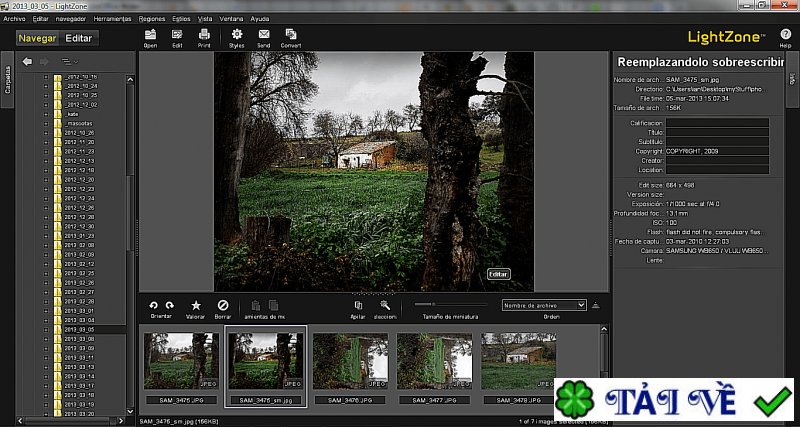Click the Valorar star icon
The width and height of the screenshot is (800, 427).
click(x=196, y=305)
